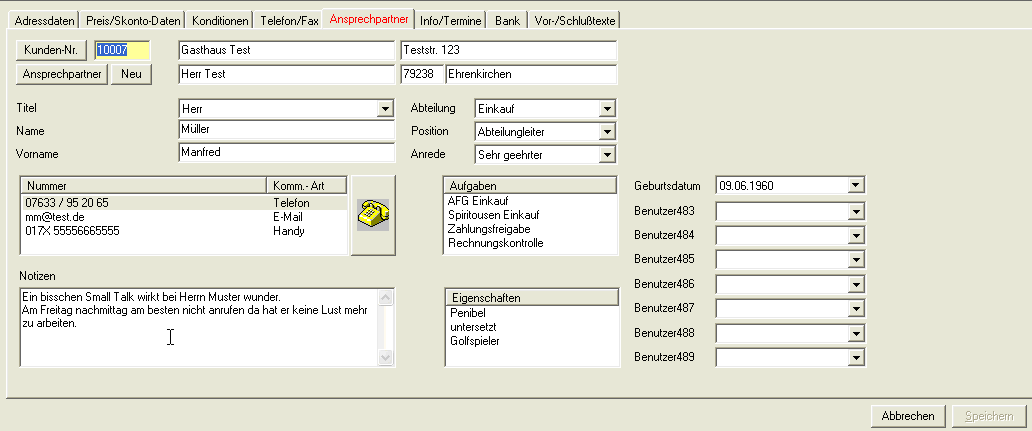Click into the Name field containing Müller
Image resolution: width=1032 pixels, height=431 pixels.
point(286,130)
